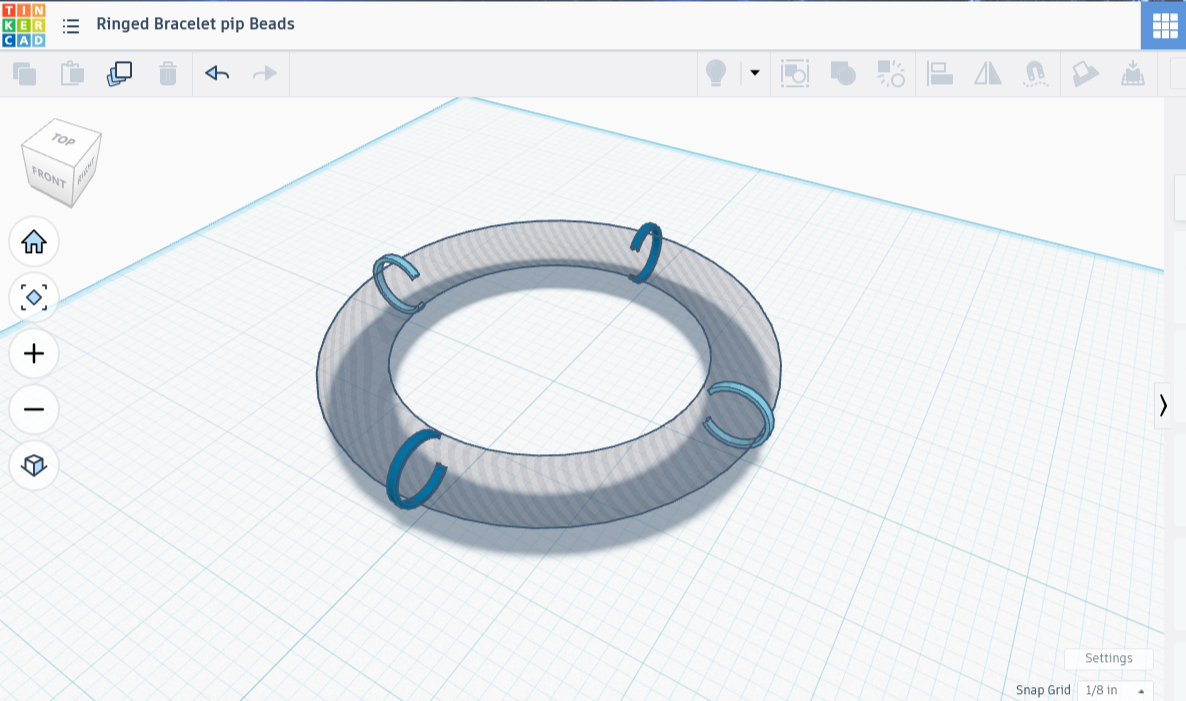Viewport: 1186px width, 701px height.
Task: Open the visibility dropdown arrow
Action: click(x=755, y=73)
